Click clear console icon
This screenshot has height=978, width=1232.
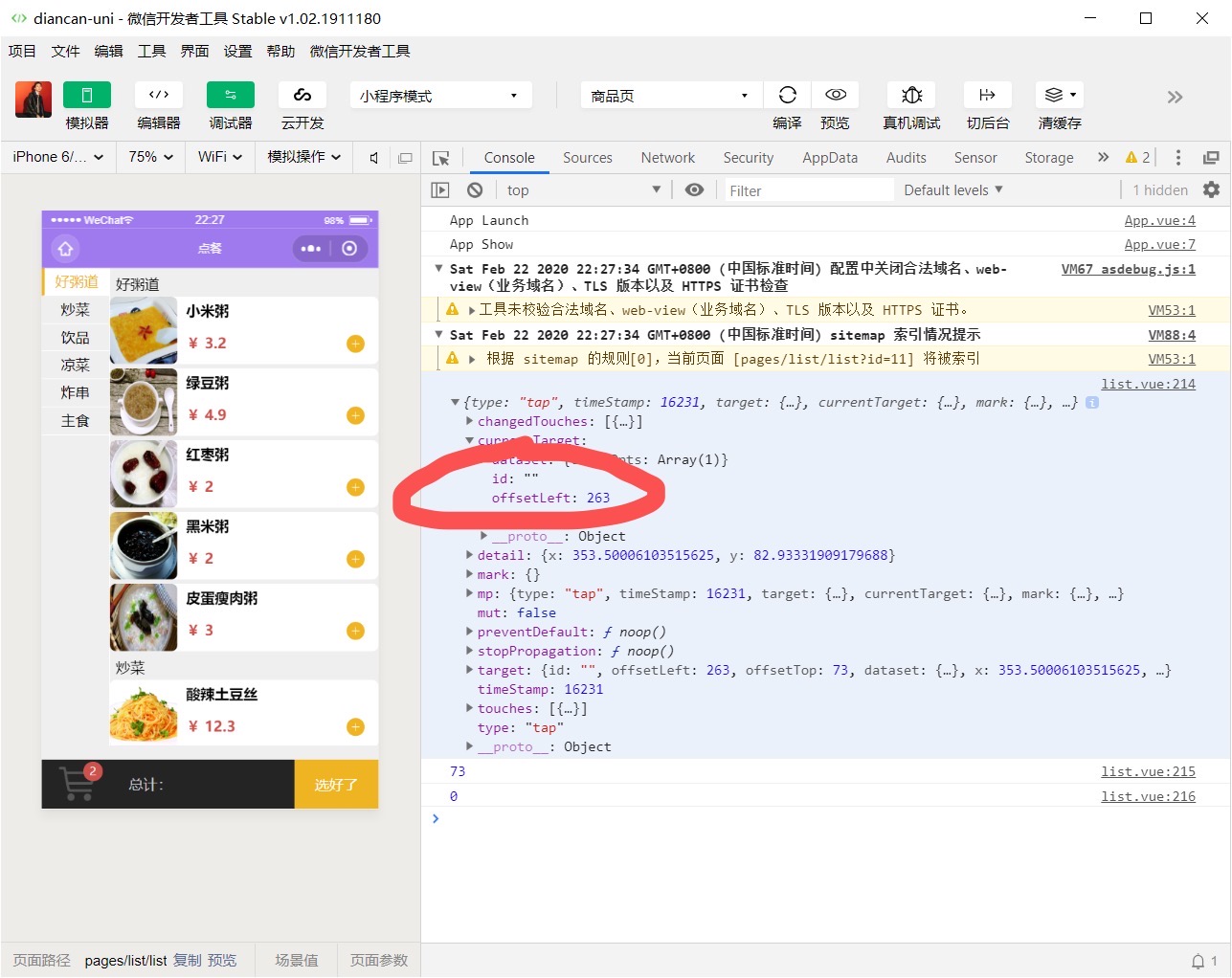(x=475, y=190)
